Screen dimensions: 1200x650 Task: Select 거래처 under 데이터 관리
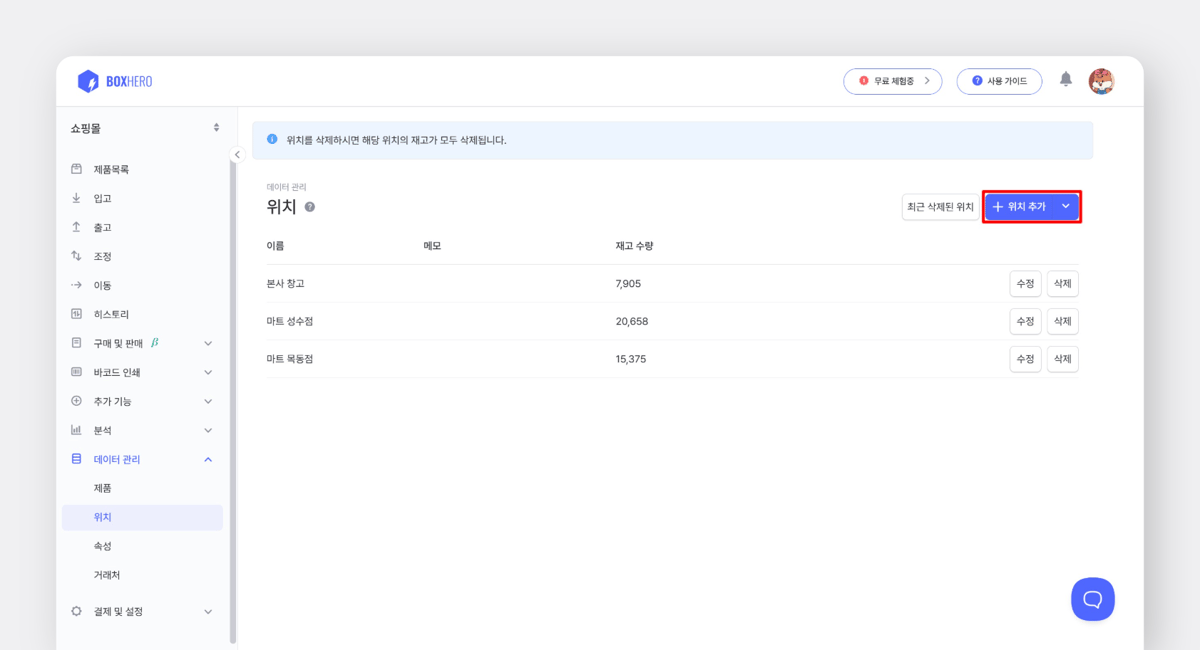pyautogui.click(x=107, y=575)
